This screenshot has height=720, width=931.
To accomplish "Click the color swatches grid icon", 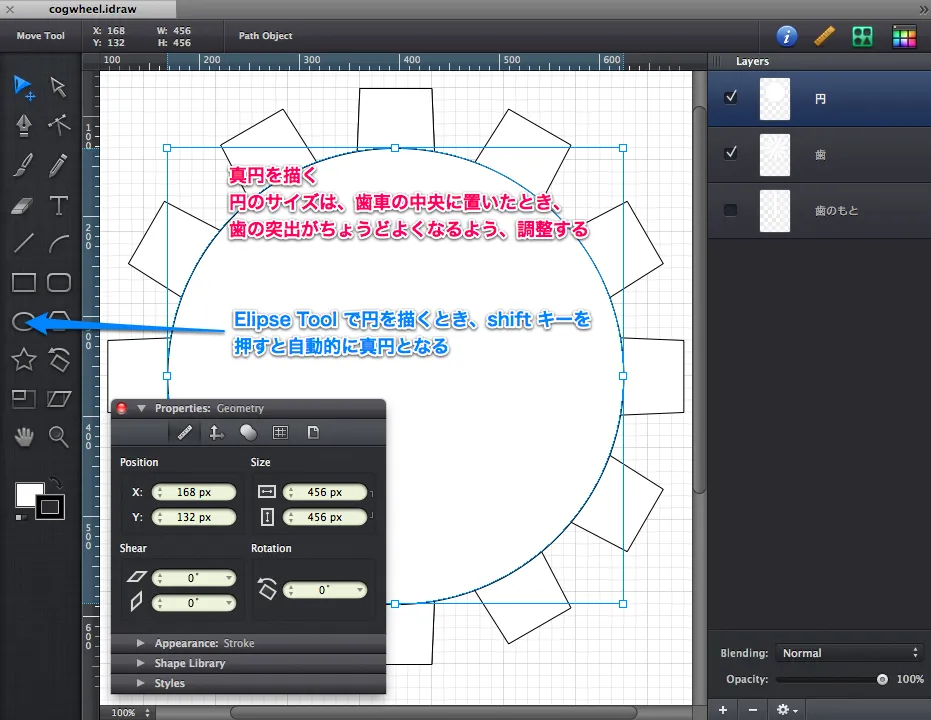I will (904, 36).
